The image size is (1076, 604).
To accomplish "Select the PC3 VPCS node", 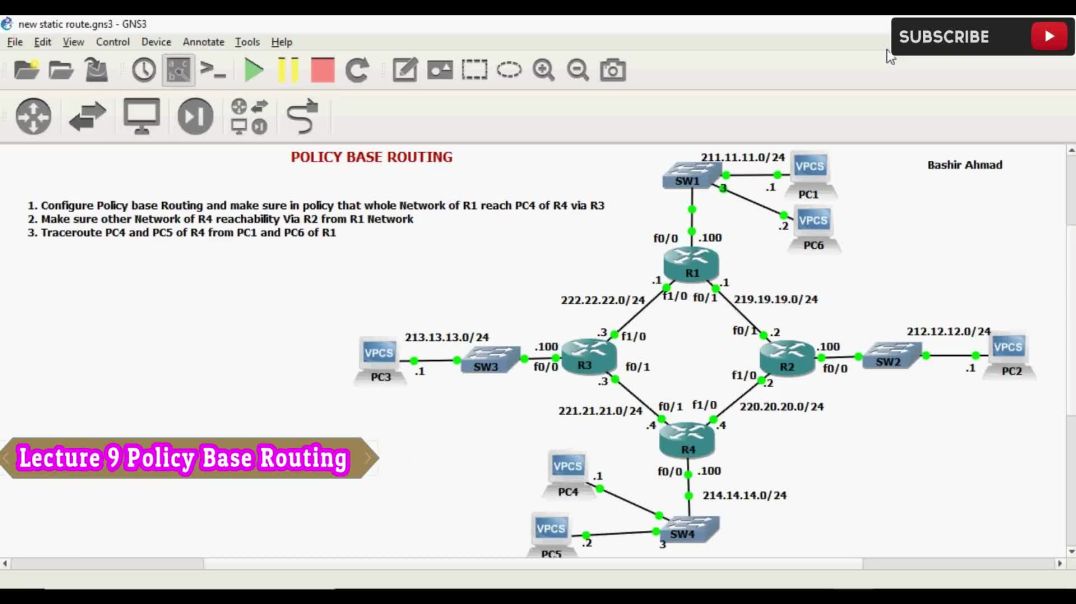I will [379, 361].
